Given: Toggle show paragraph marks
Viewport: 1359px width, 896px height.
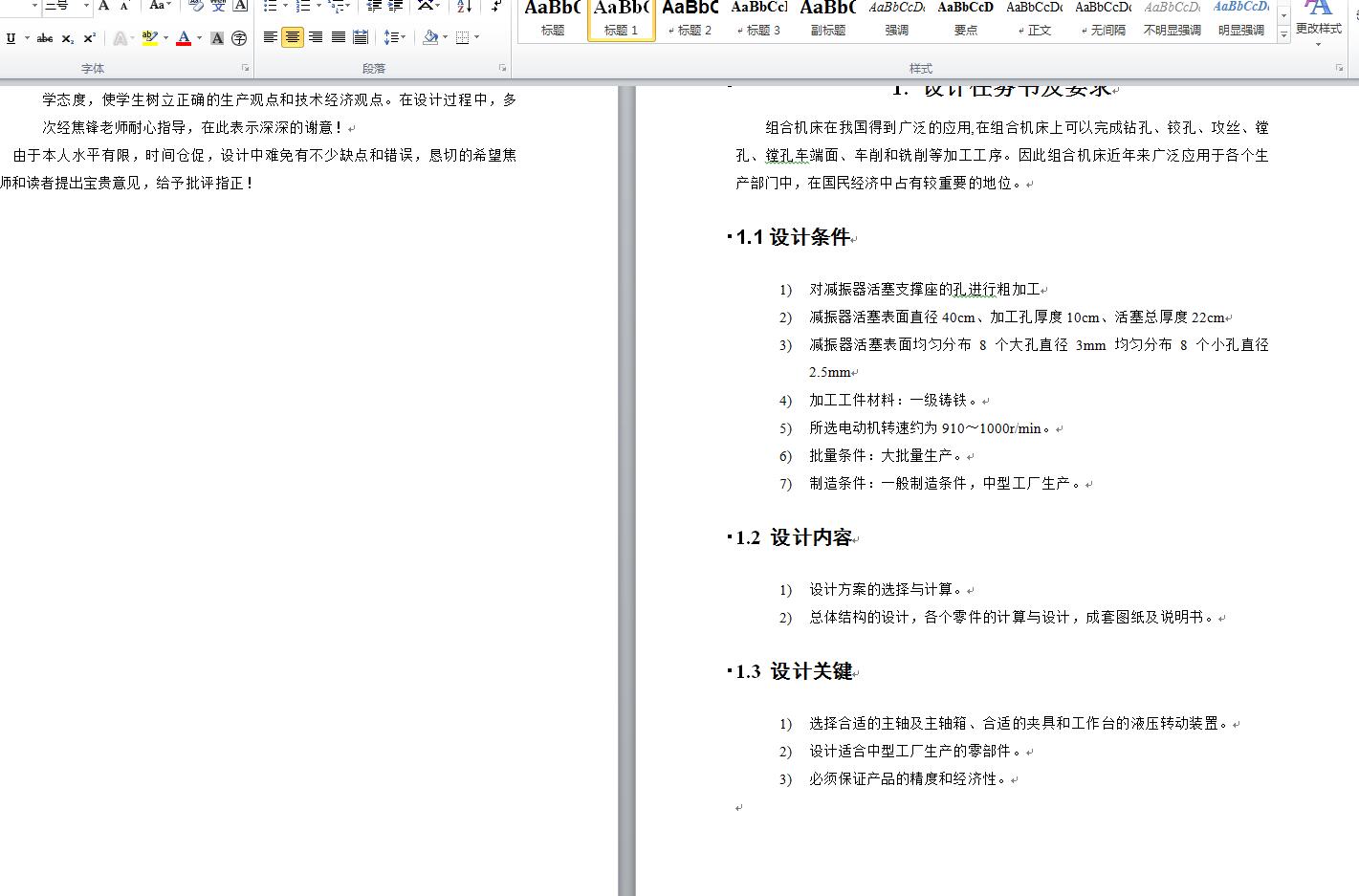Looking at the screenshot, I should coord(495,6).
